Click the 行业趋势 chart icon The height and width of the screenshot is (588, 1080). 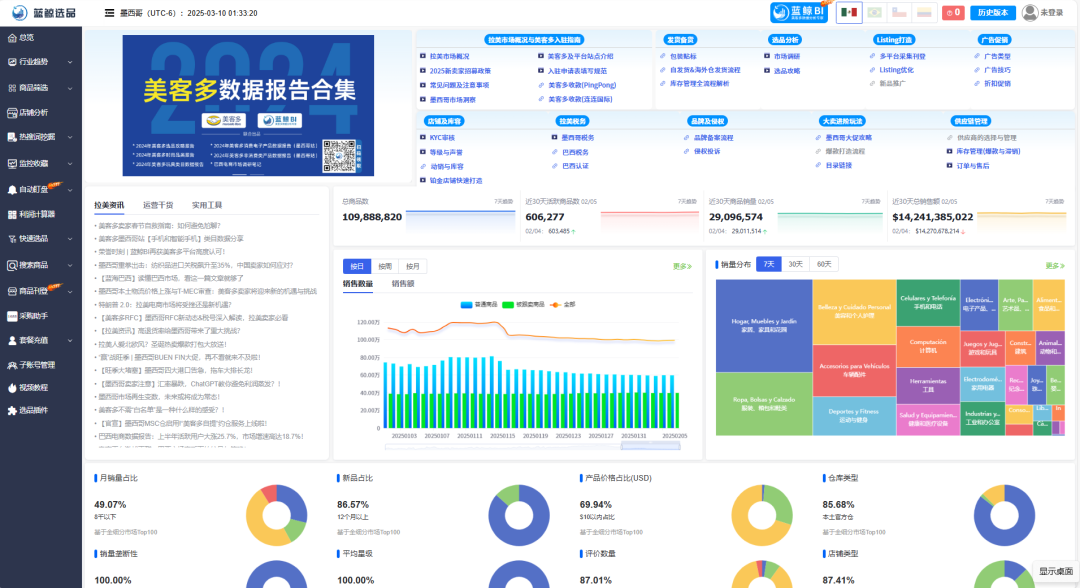tap(12, 62)
